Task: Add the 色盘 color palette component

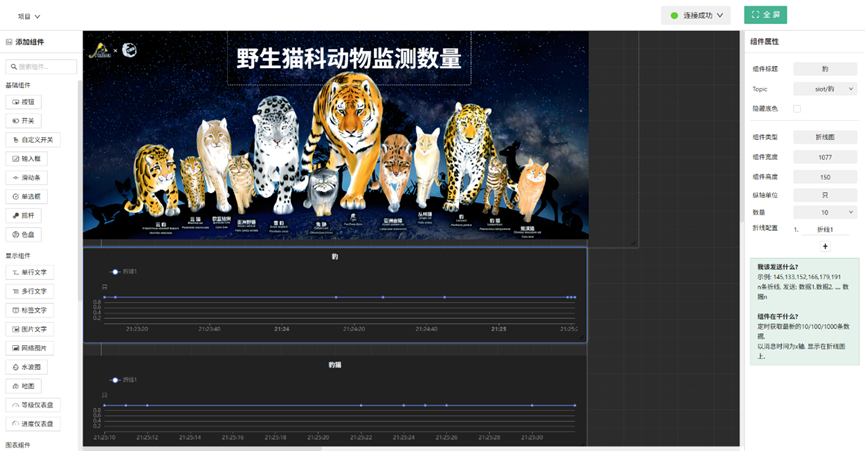Action: tap(28, 234)
